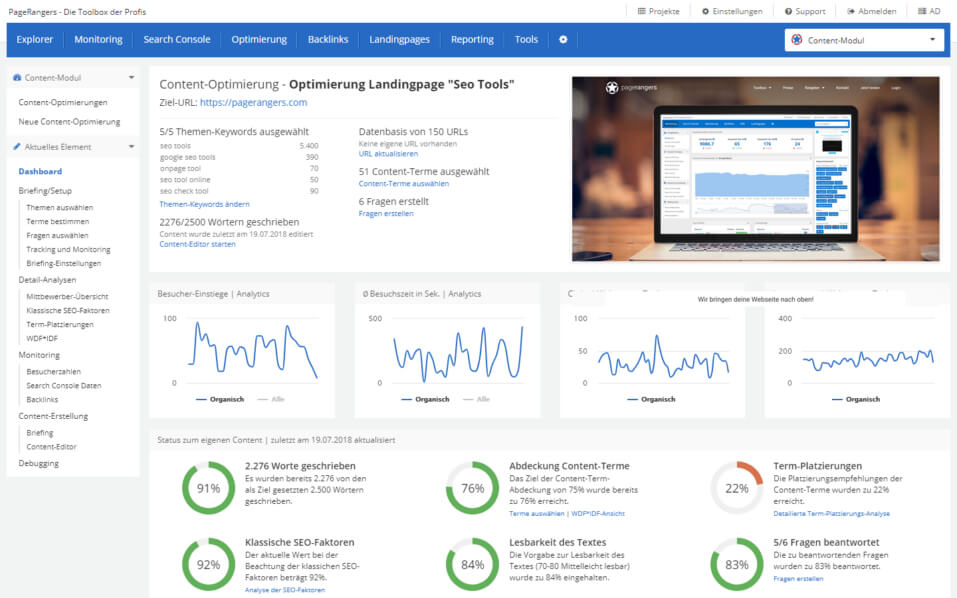Open the Reporting menu

click(x=472, y=39)
